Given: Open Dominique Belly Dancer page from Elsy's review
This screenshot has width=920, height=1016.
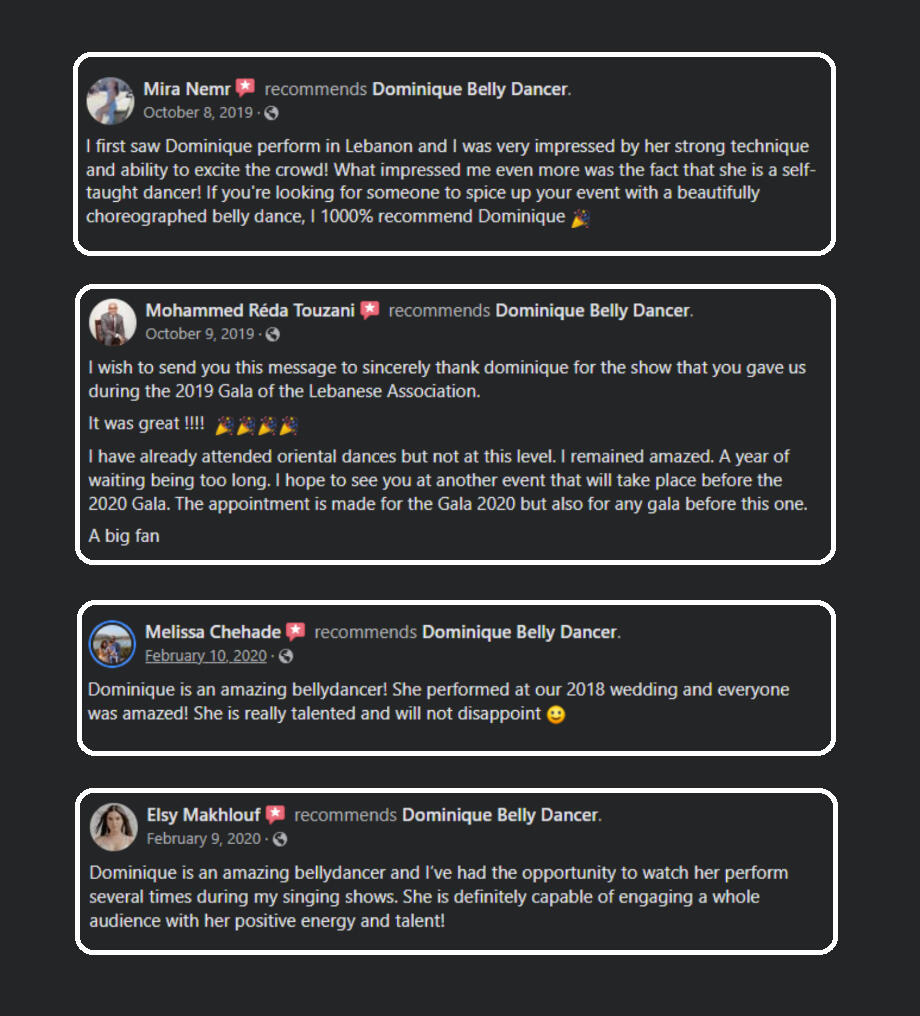Looking at the screenshot, I should point(498,814).
